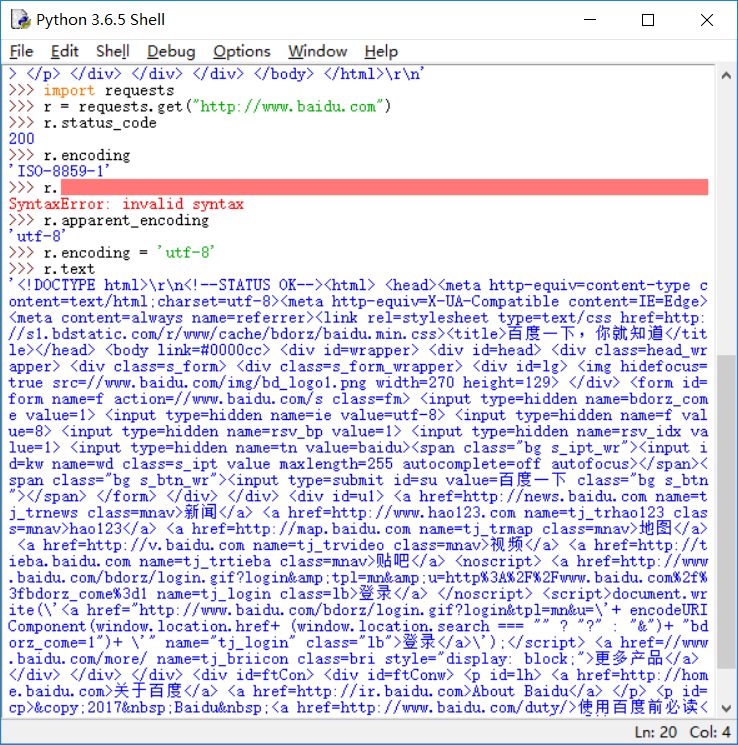The height and width of the screenshot is (745, 738).
Task: Click the 200 output value
Action: [21, 139]
